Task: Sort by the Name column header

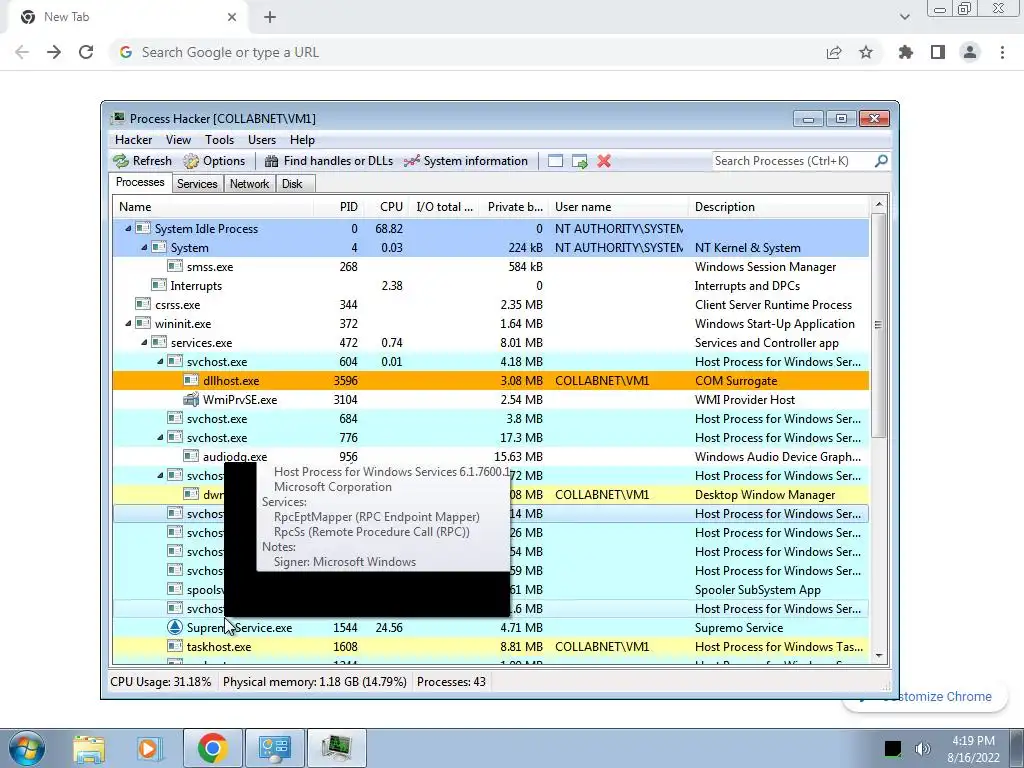Action: tap(213, 207)
